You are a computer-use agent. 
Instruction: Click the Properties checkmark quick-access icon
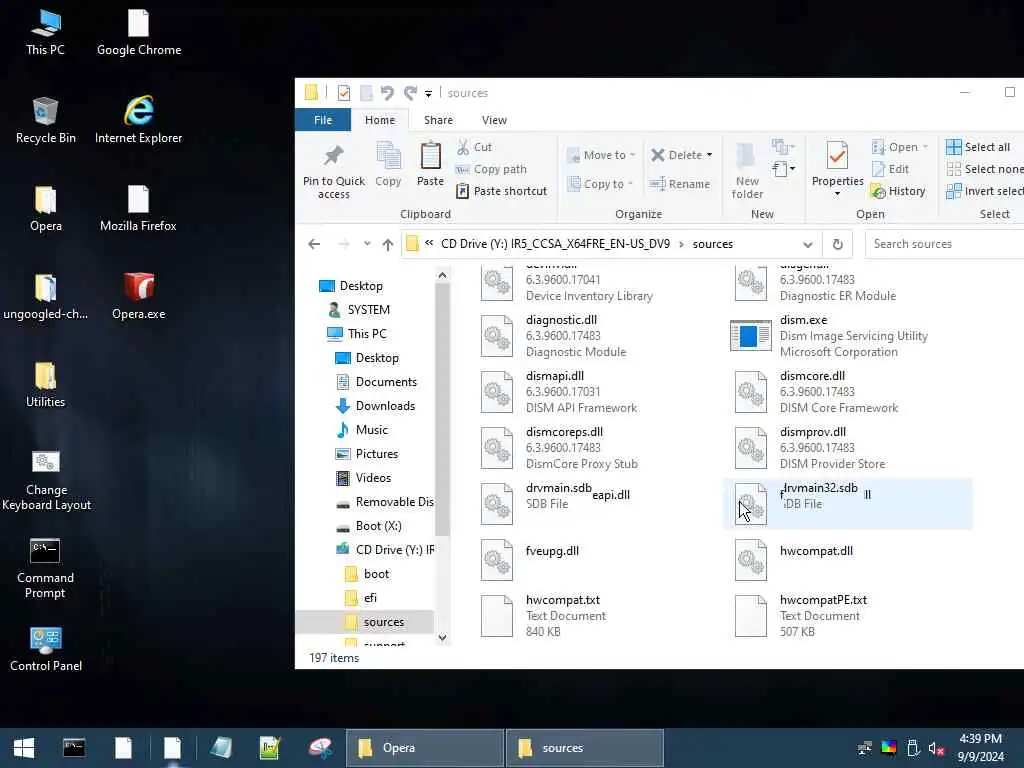click(344, 93)
